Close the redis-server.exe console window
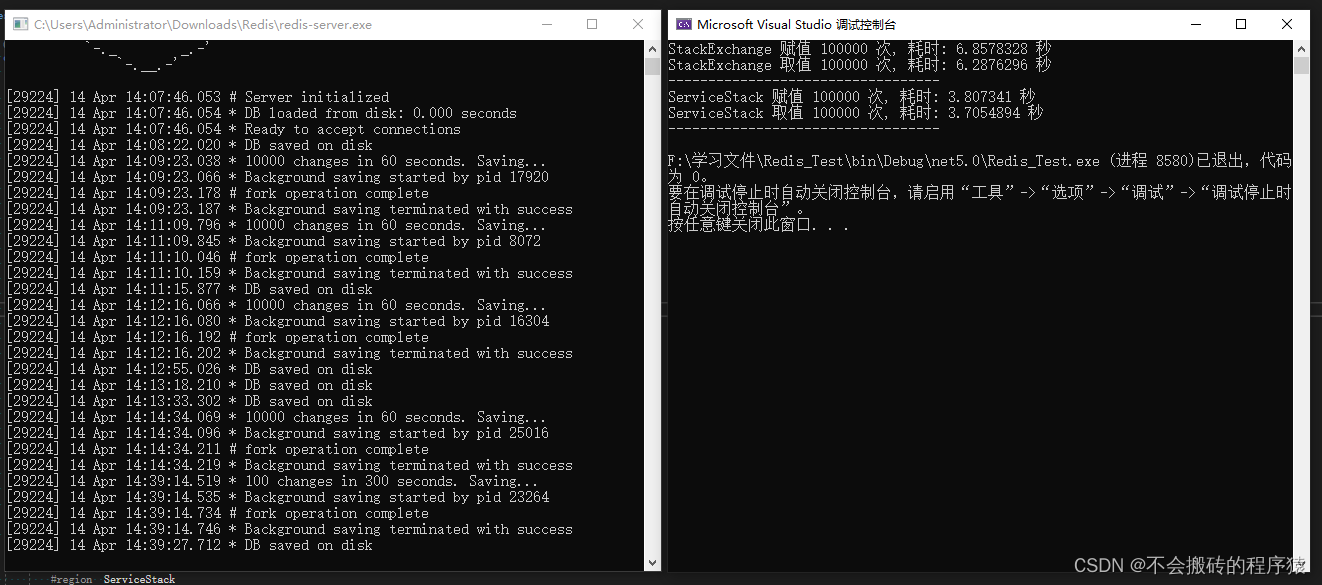 tap(638, 25)
